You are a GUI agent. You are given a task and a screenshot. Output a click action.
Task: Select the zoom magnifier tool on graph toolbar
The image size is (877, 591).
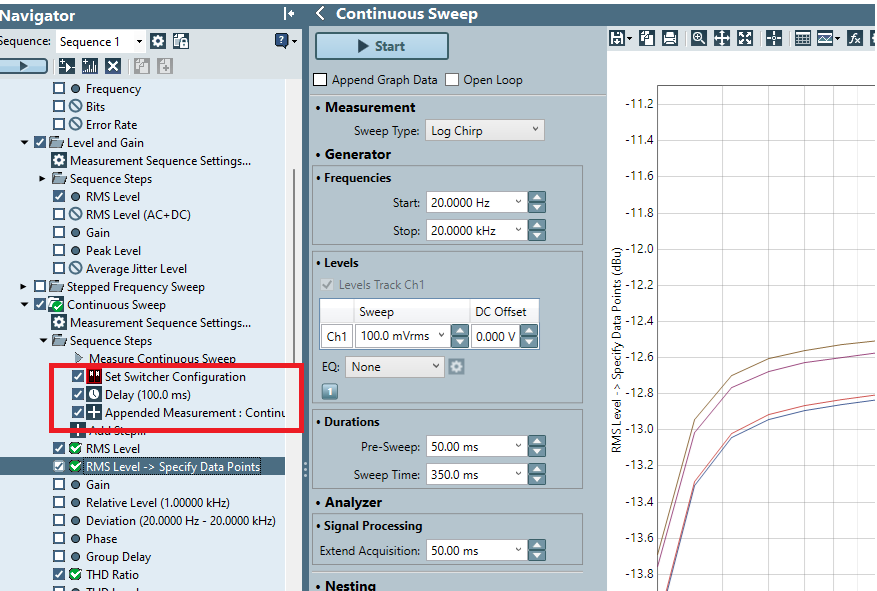tap(699, 38)
